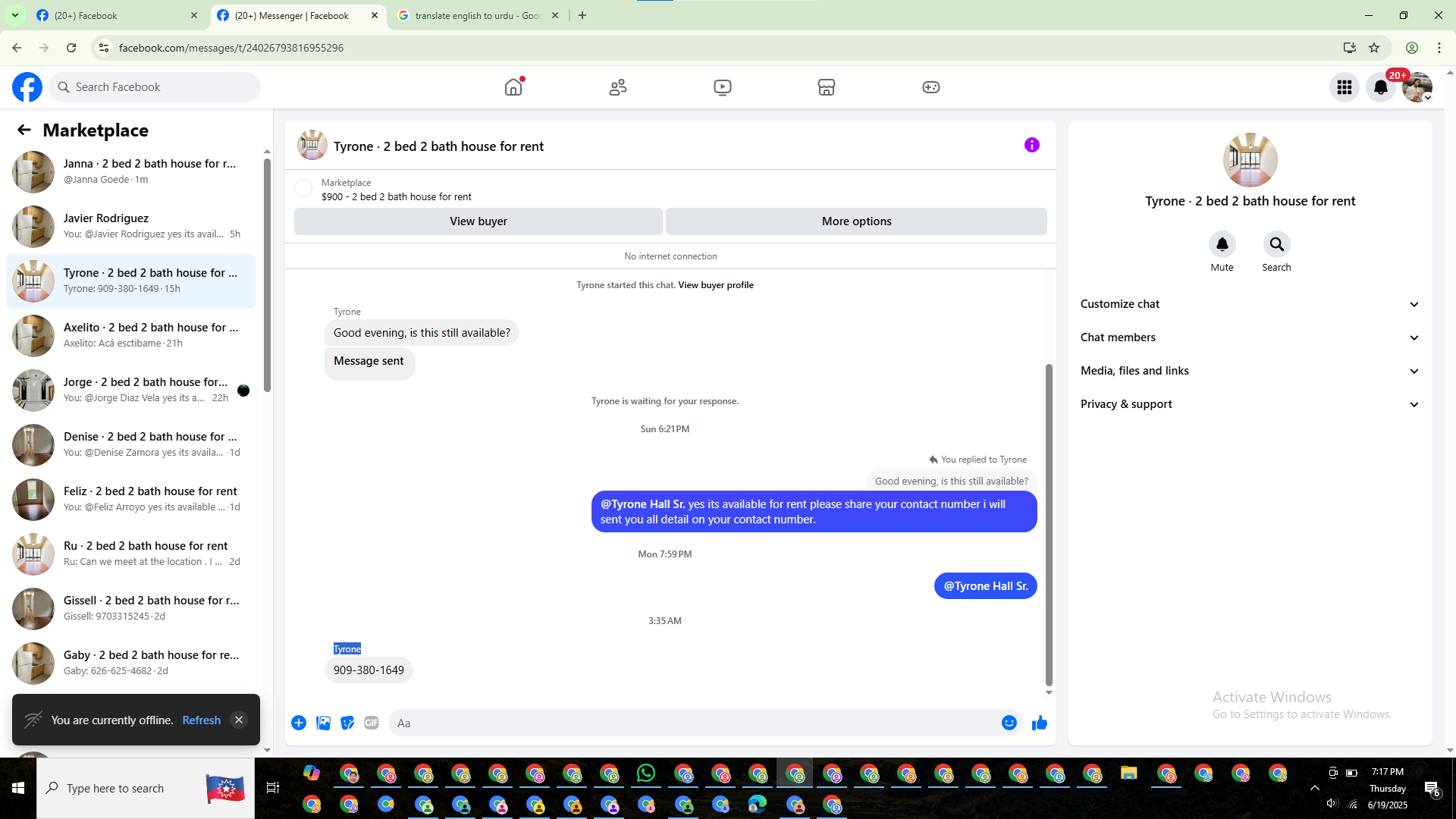Open the notifications bell icon
1456x819 pixels.
(x=1381, y=87)
